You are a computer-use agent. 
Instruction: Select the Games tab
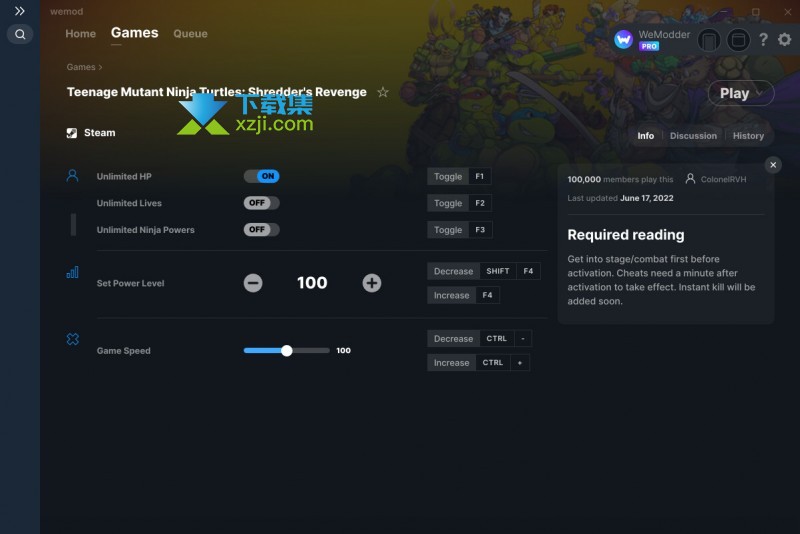[135, 33]
